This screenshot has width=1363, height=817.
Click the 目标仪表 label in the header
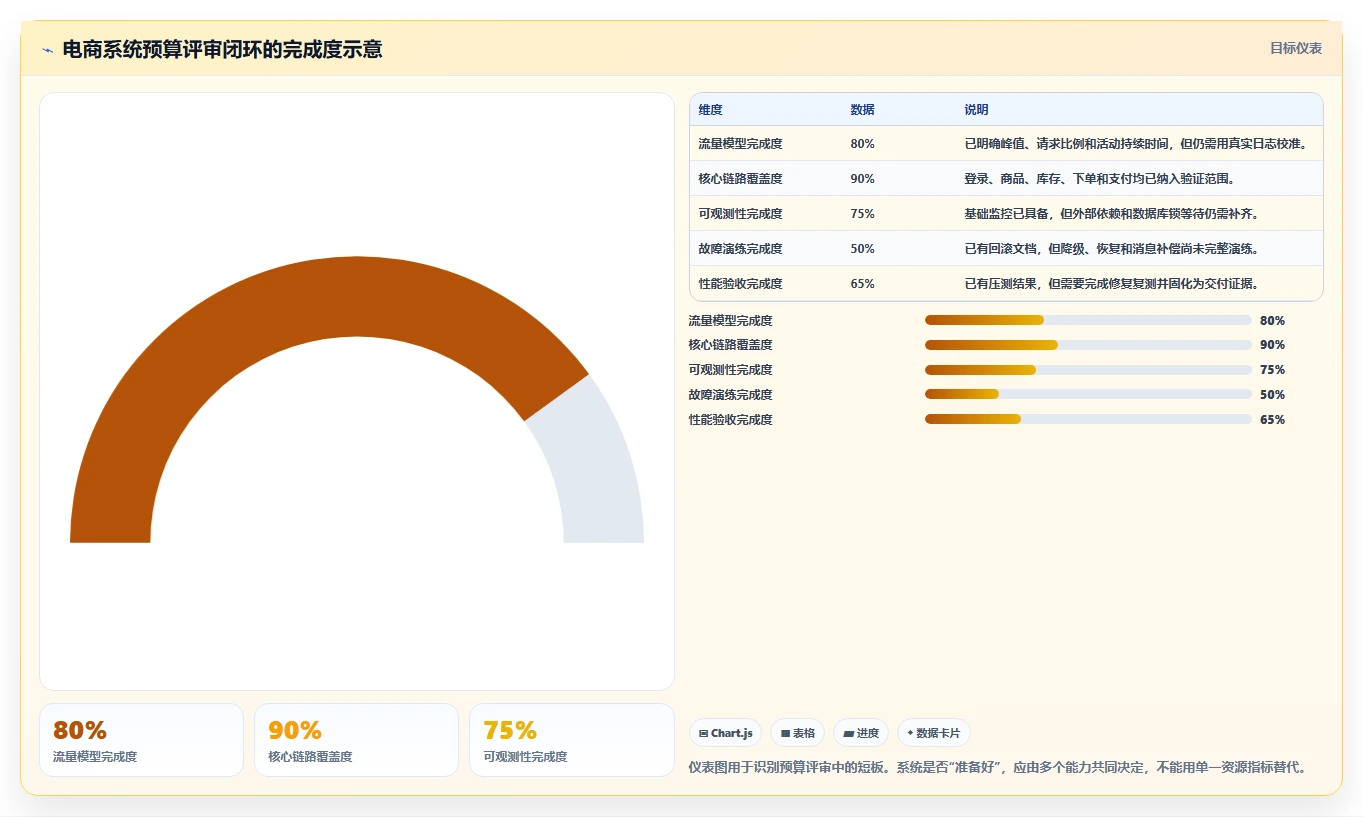[1296, 48]
